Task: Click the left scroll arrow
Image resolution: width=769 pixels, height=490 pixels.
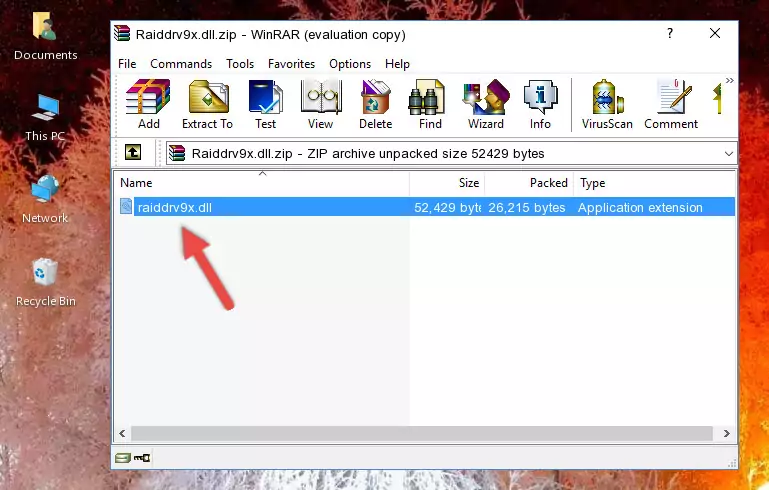Action: (x=123, y=433)
